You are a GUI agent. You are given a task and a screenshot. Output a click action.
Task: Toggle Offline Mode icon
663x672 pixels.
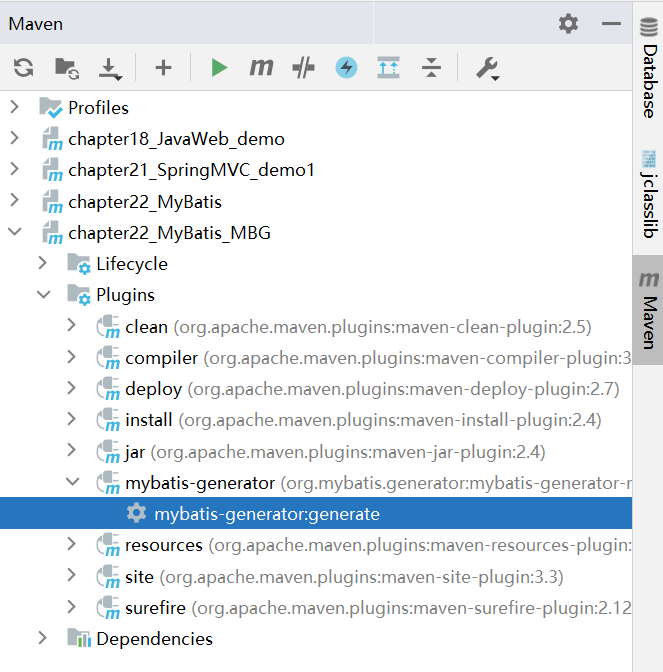point(303,68)
